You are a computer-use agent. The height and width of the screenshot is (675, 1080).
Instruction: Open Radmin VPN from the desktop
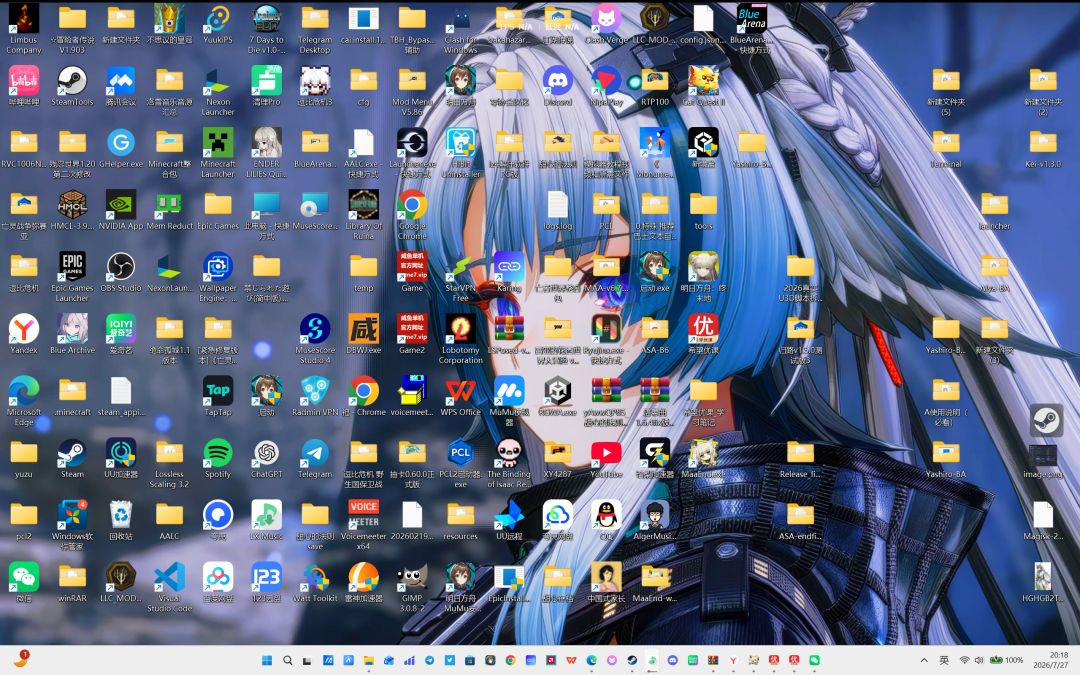(x=315, y=395)
